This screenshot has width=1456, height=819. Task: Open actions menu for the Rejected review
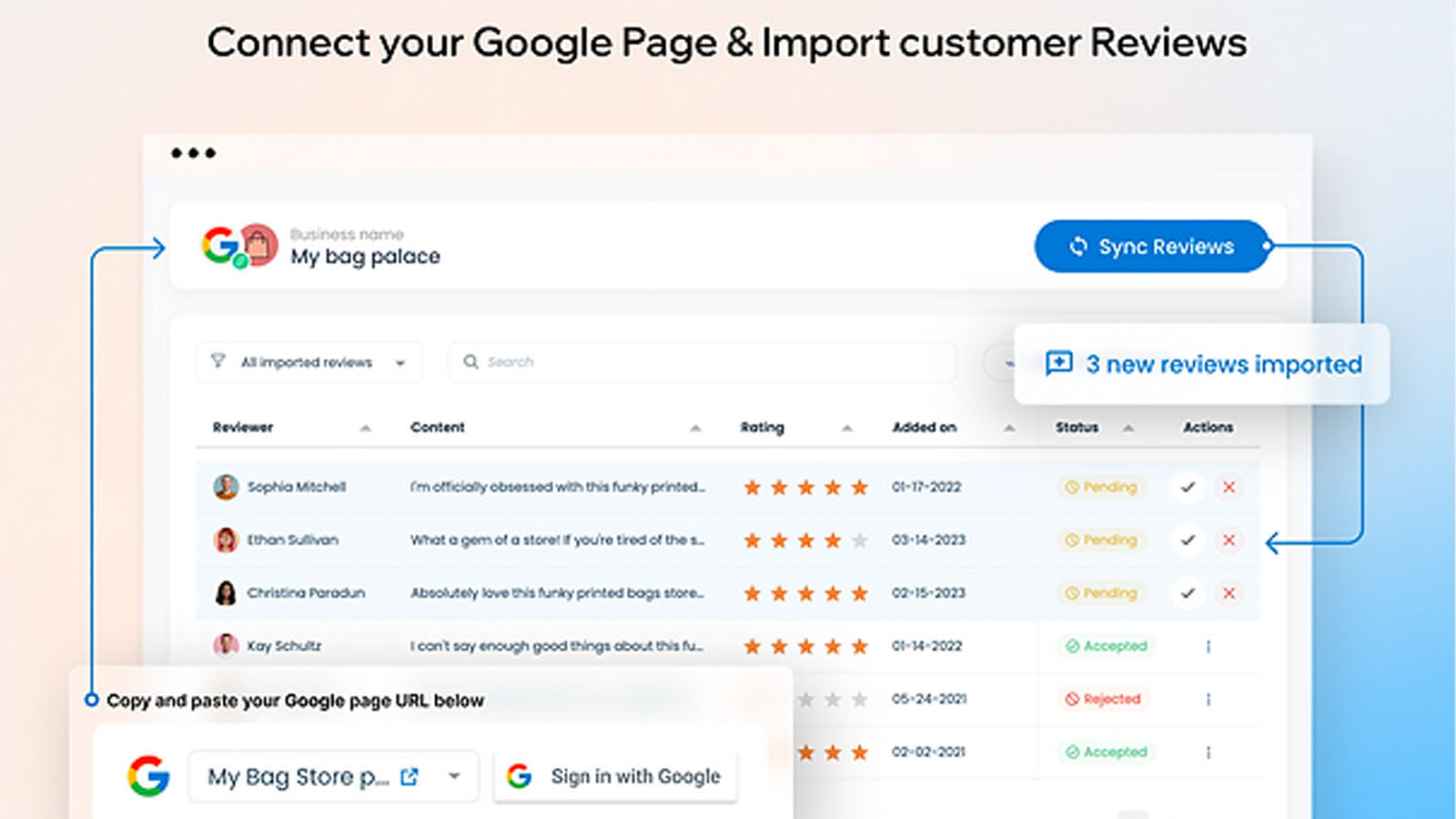1208,699
